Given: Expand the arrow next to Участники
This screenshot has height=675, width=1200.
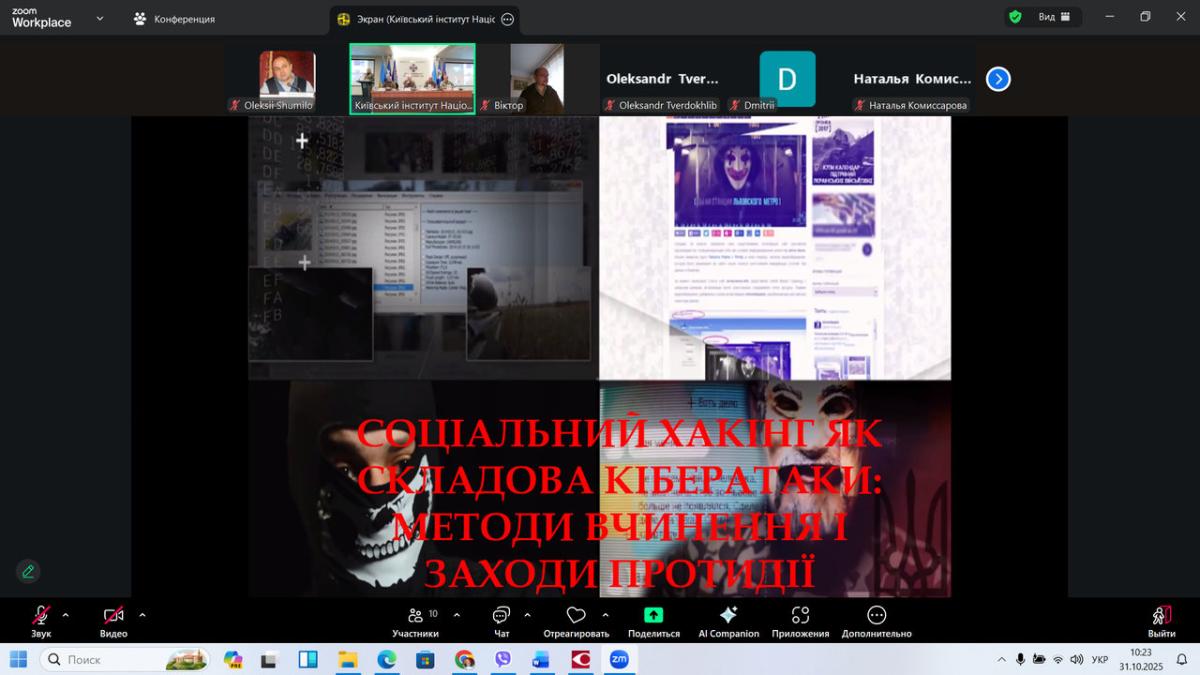Looking at the screenshot, I should tap(457, 615).
